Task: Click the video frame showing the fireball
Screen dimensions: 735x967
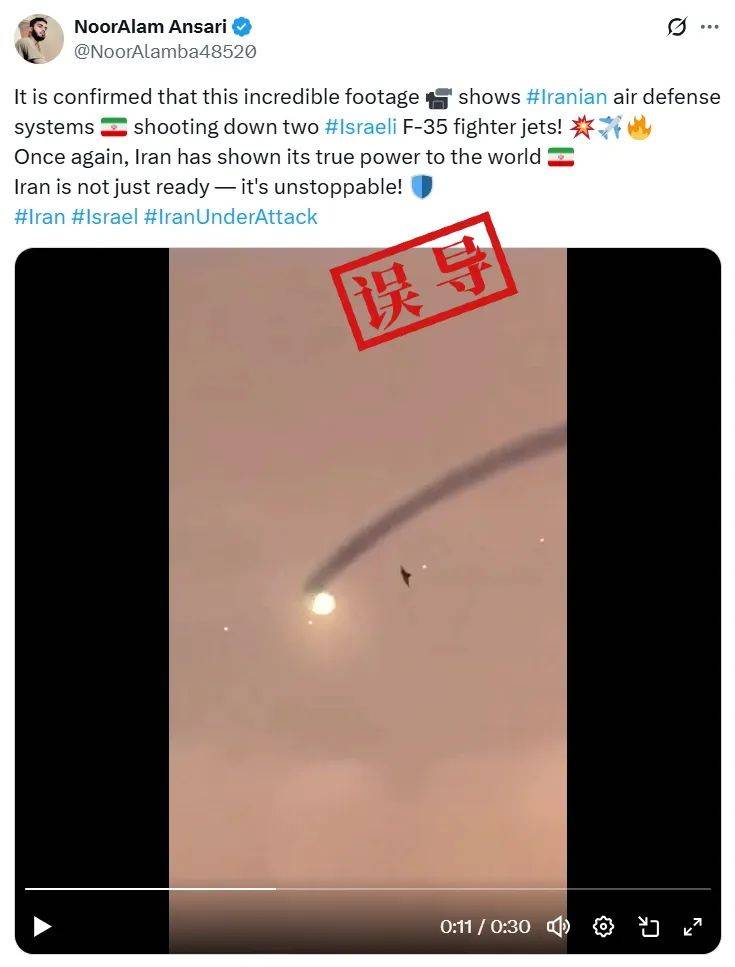Action: [x=368, y=601]
